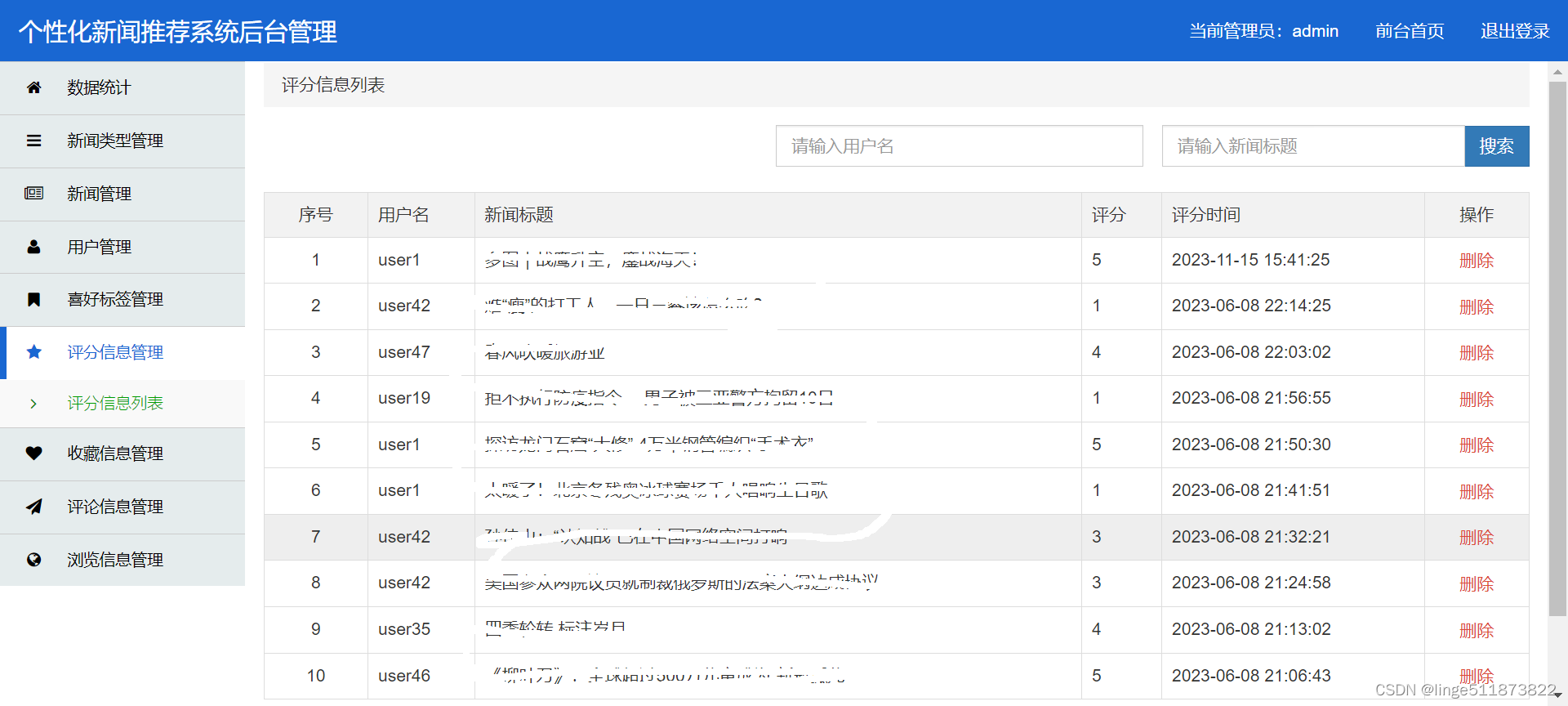Click username user46 in row 10

(403, 676)
